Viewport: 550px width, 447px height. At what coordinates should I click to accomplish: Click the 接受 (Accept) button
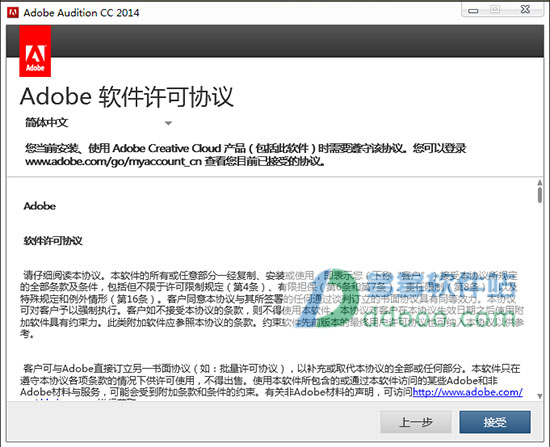pyautogui.click(x=495, y=422)
